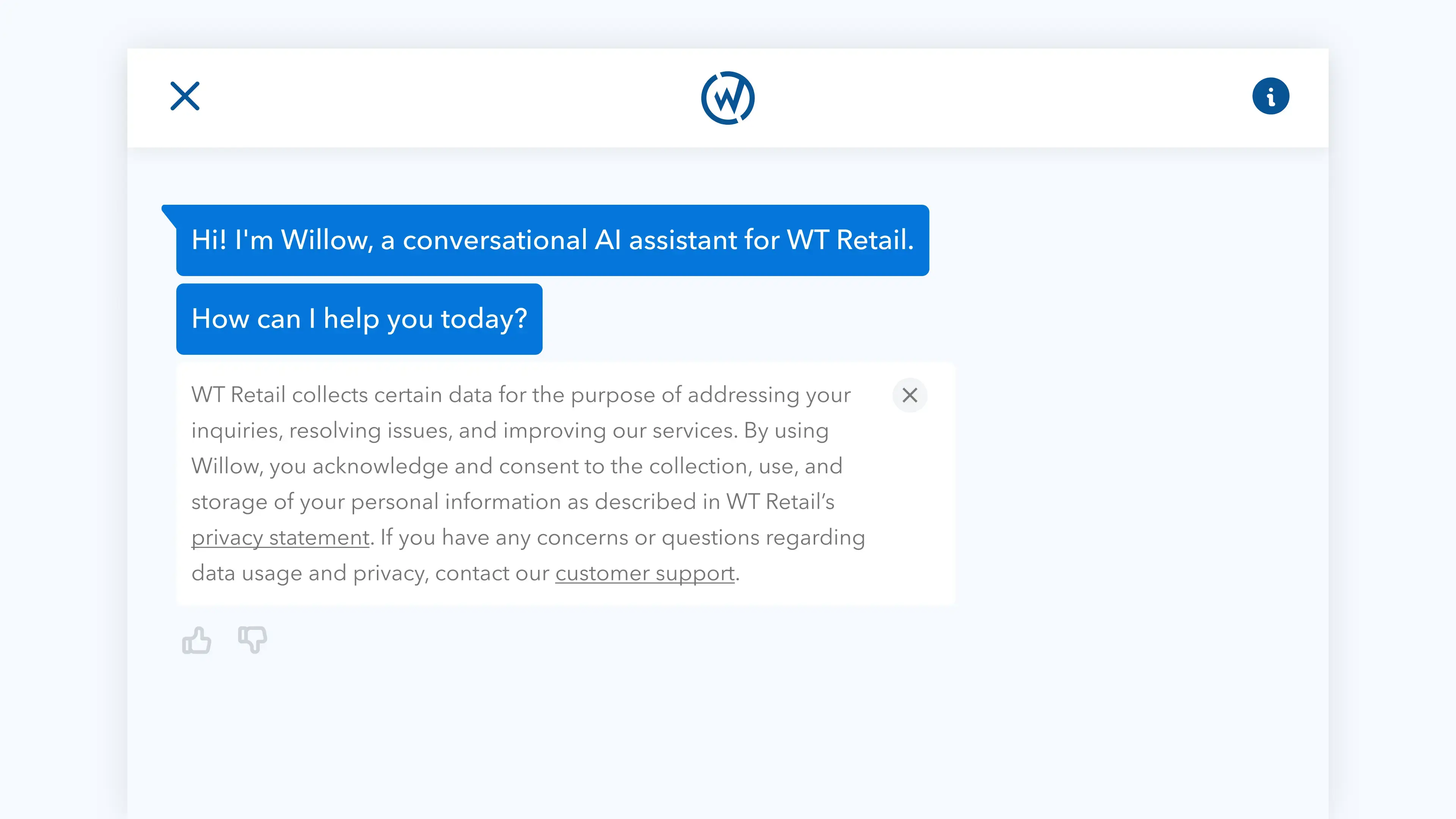Select the Willow introduction message bubble
This screenshot has height=819, width=1456.
tap(552, 240)
